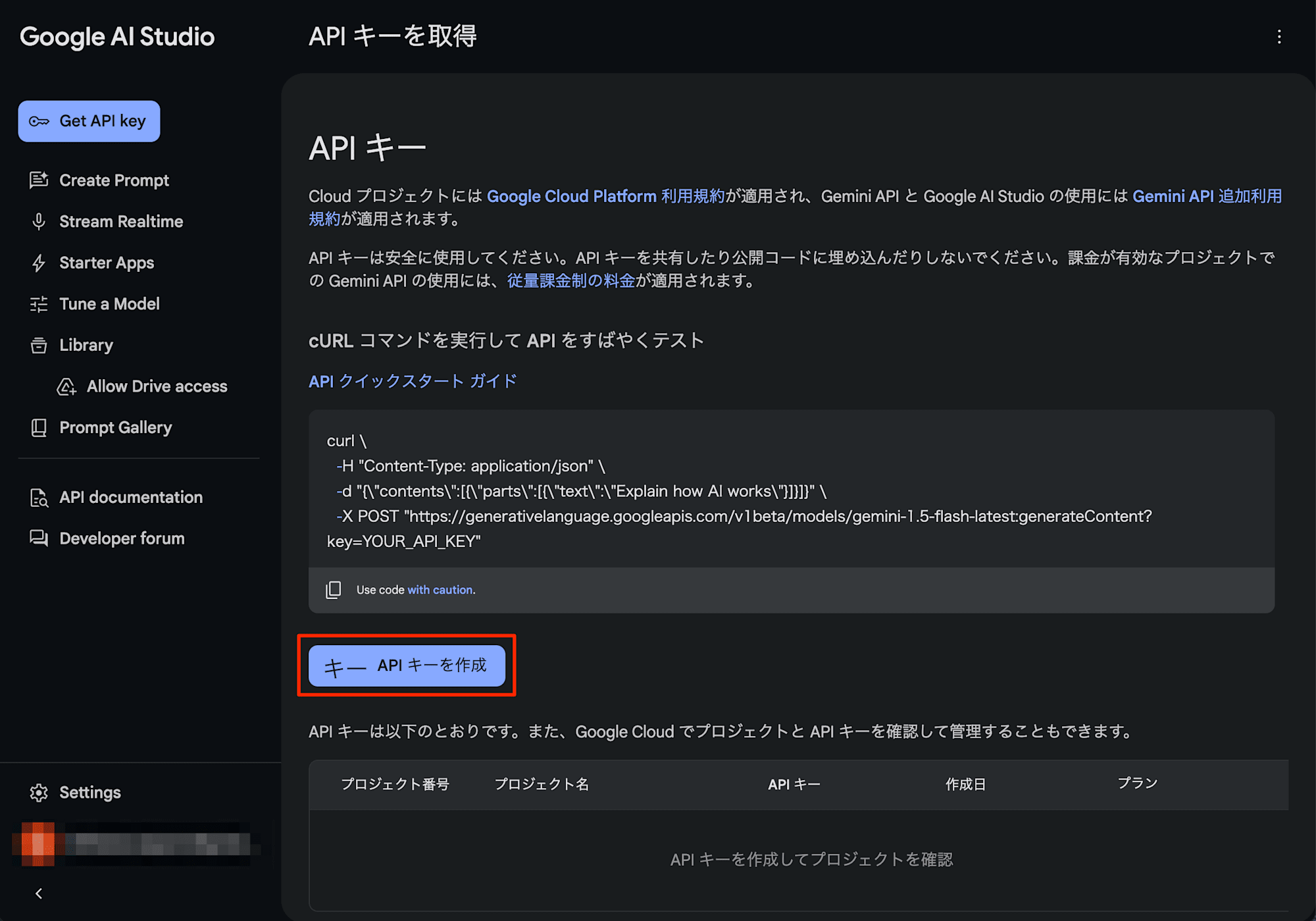Open Starter Apps section

click(107, 263)
